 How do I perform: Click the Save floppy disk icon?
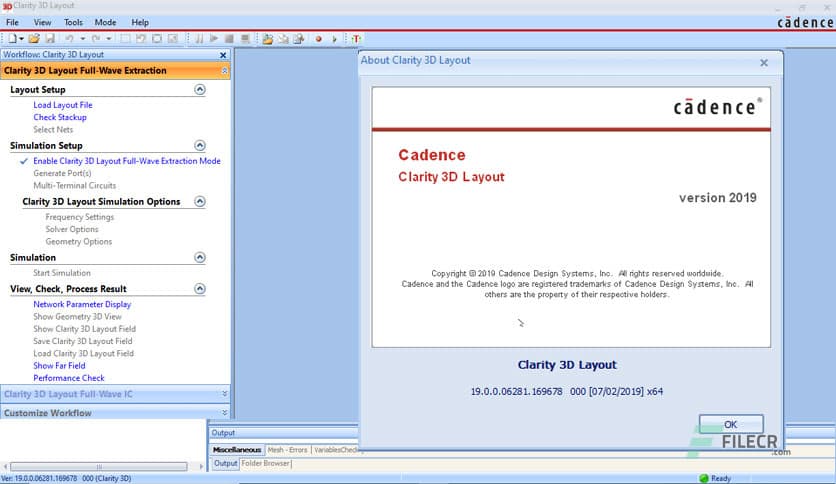pos(50,38)
